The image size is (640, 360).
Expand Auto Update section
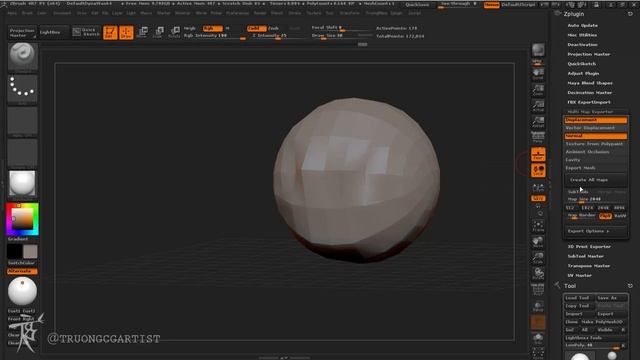coord(582,25)
